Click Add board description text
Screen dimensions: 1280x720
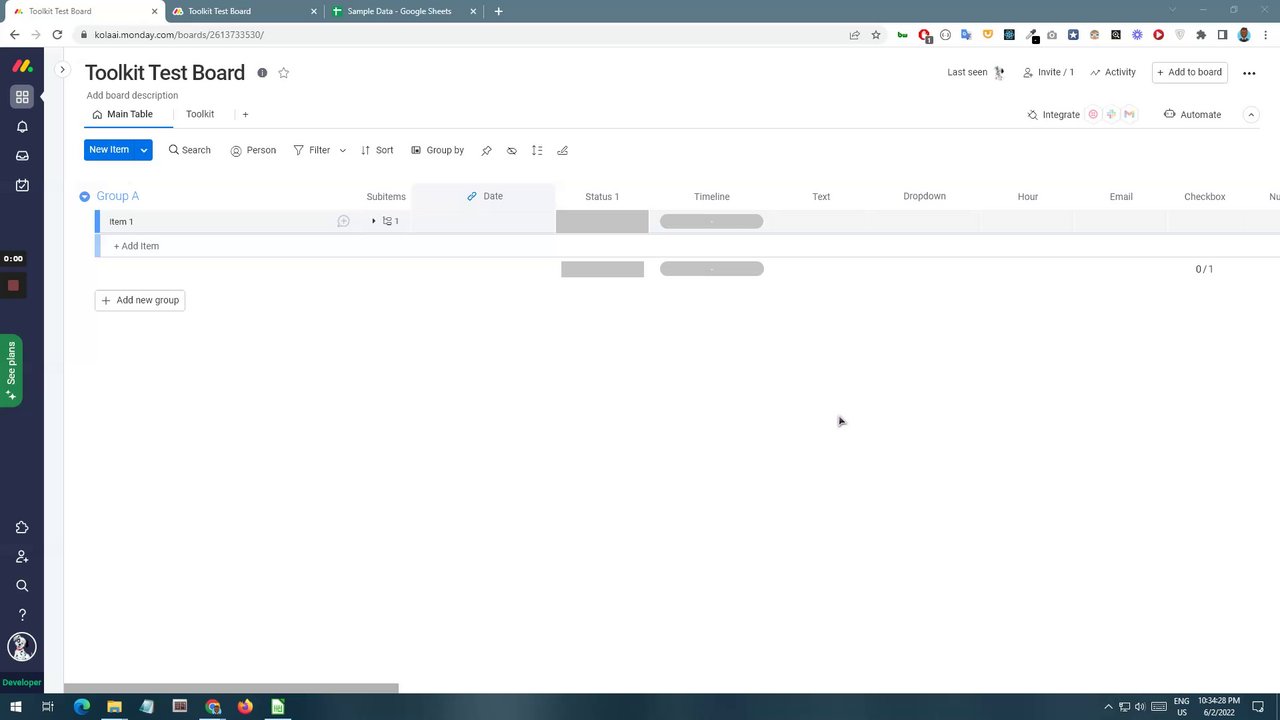(132, 96)
